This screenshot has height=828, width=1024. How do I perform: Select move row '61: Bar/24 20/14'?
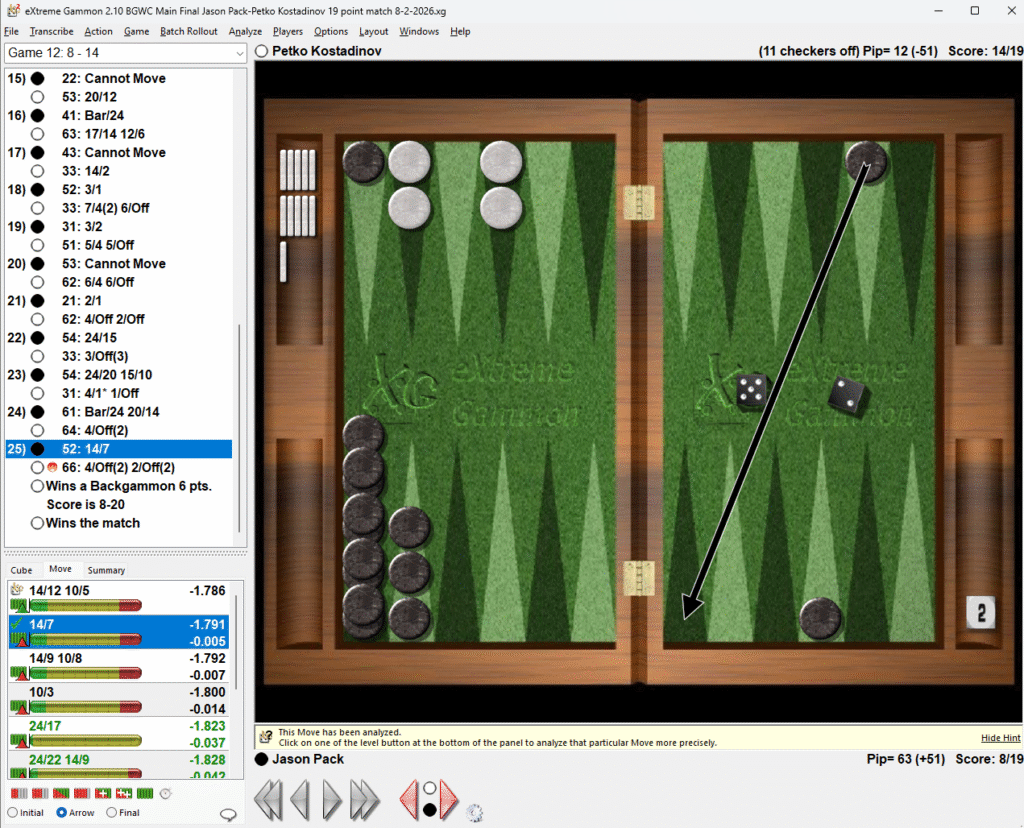119,411
